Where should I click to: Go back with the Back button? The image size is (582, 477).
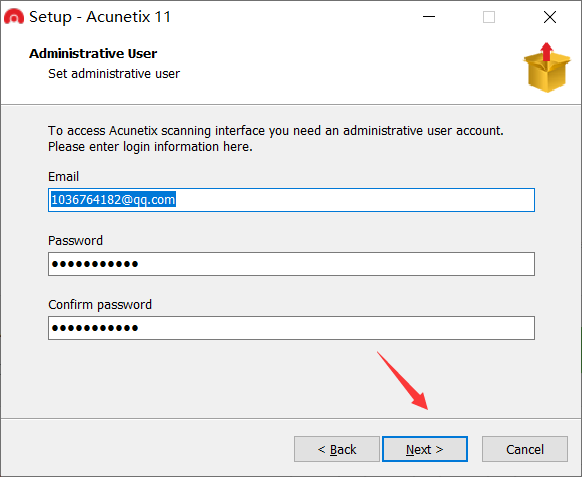[x=337, y=449]
